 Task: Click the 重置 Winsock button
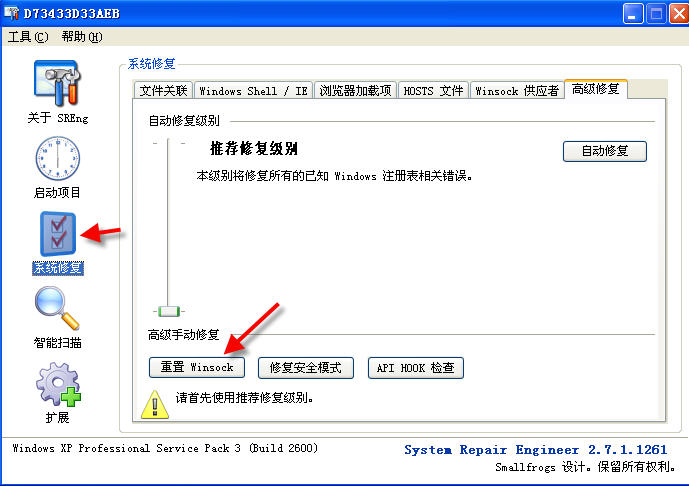(197, 367)
